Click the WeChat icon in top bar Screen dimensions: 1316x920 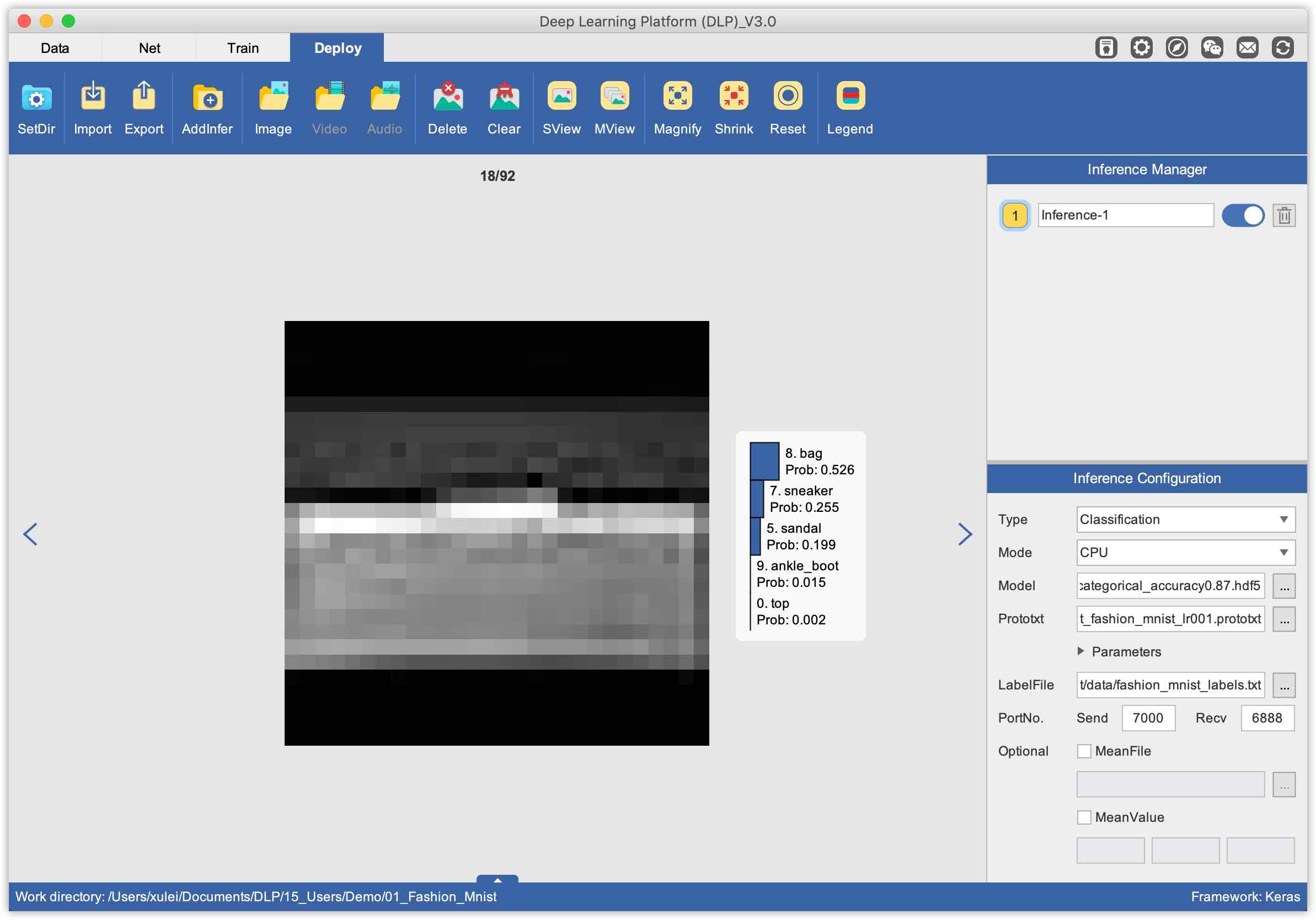1212,47
